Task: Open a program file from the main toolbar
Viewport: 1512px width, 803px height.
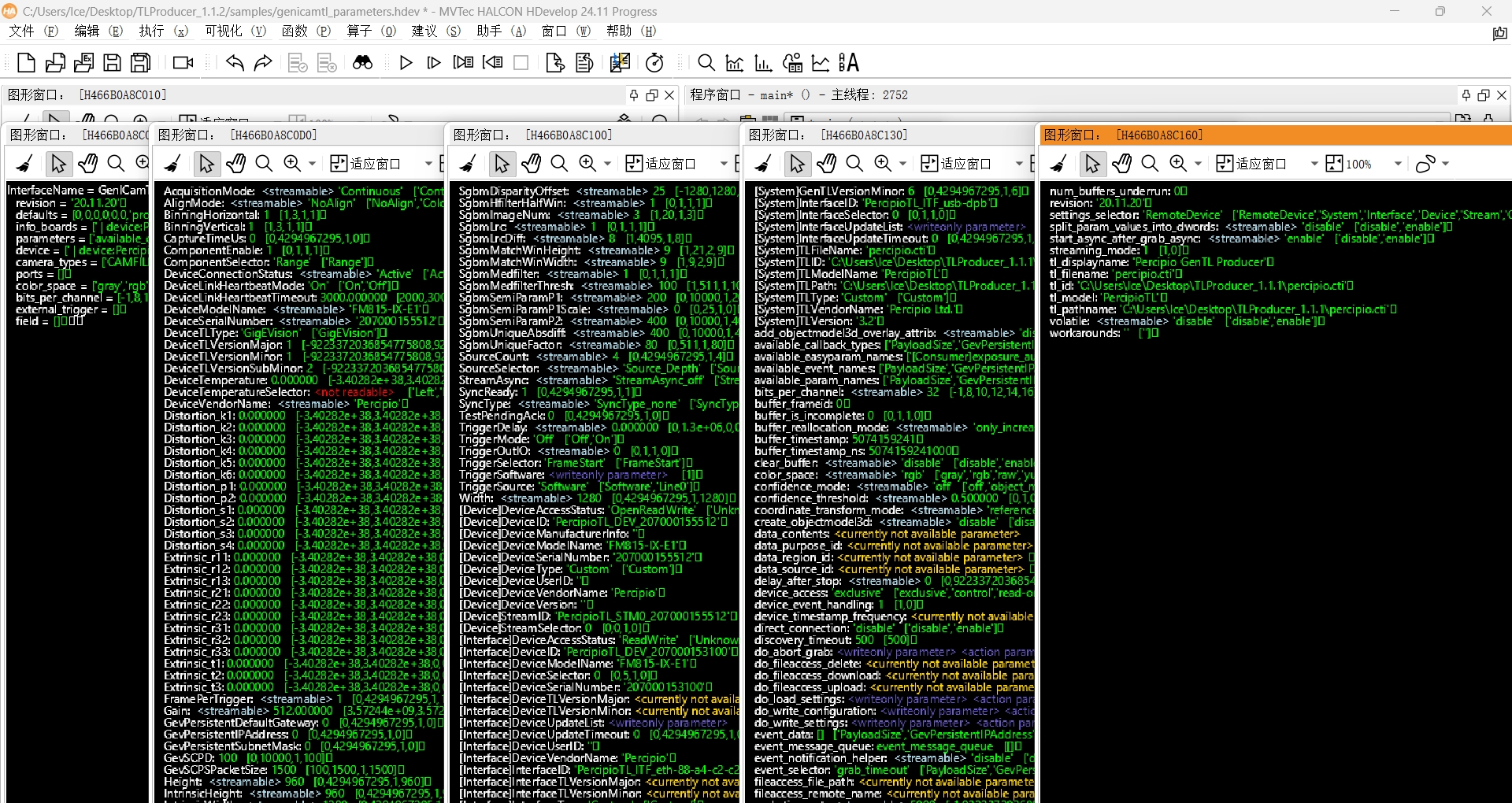Action: tap(55, 63)
